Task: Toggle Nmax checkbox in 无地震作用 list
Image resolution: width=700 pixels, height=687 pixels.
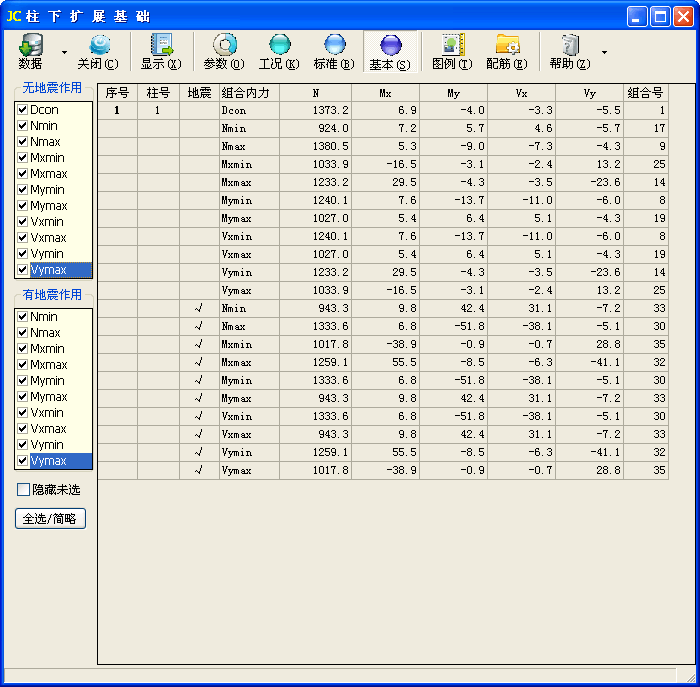Action: click(x=22, y=142)
